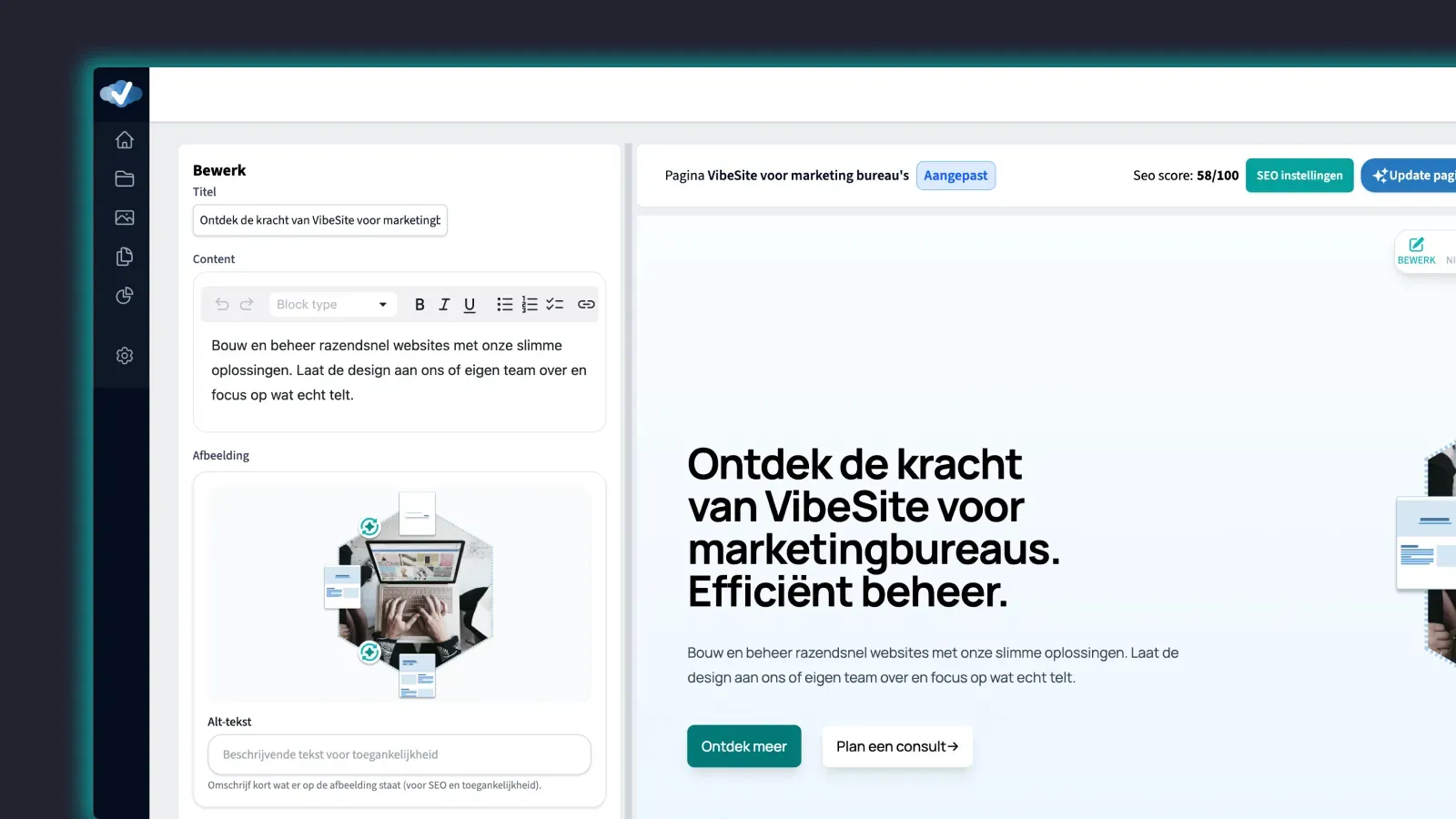Open the settings gear in sidebar
This screenshot has width=1456, height=819.
click(125, 356)
